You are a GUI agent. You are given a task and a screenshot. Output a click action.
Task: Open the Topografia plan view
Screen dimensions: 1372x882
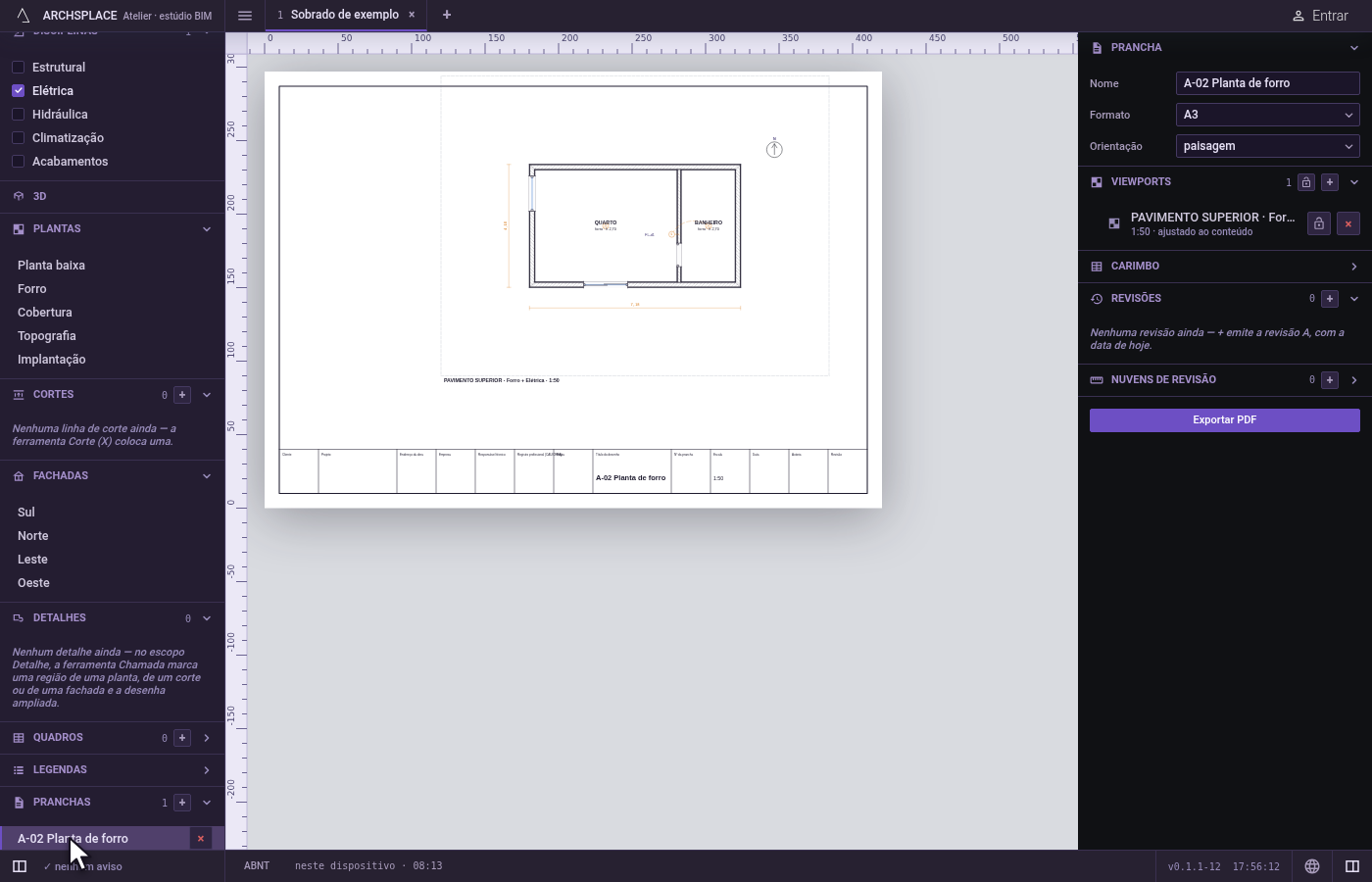47,336
